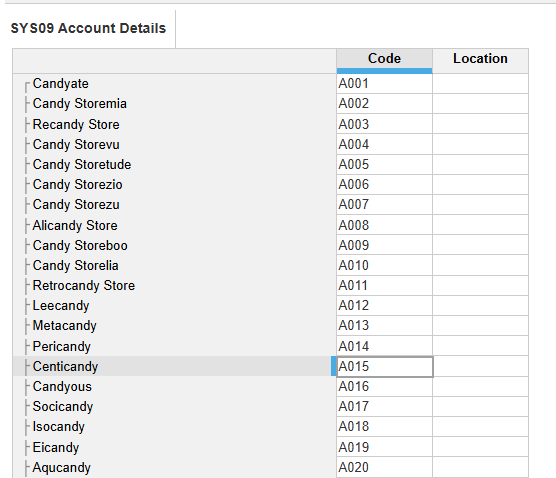Click the Location cell for Centicandy
Screen dimensions: 556x478
tap(480, 367)
